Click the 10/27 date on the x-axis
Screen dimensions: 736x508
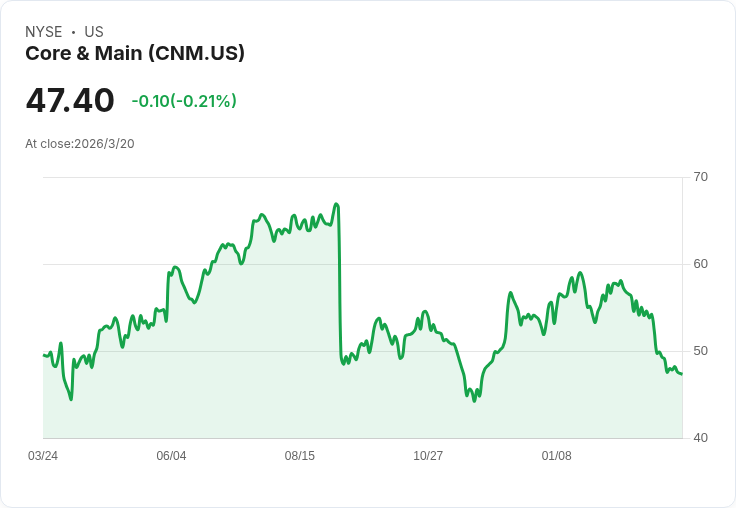tap(428, 456)
